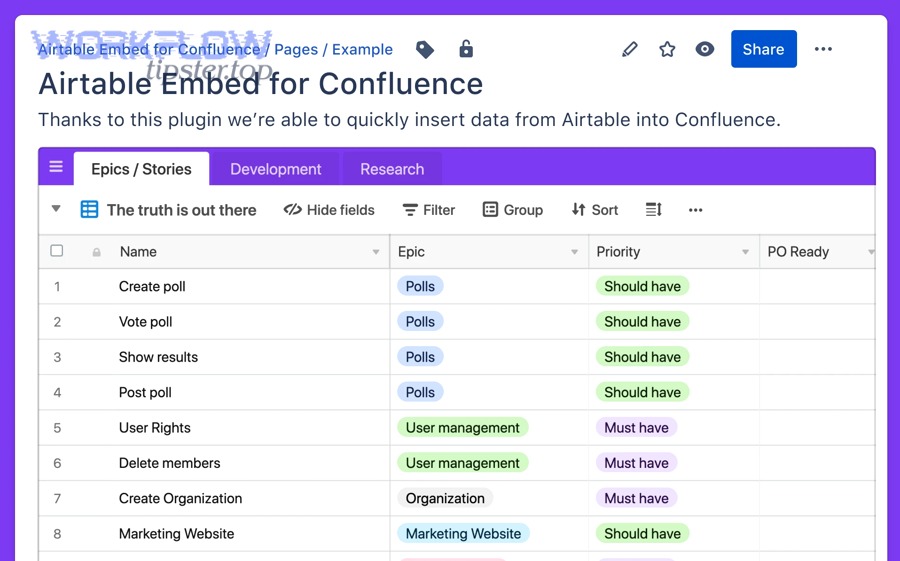Open page restrictions padlock icon
Image resolution: width=900 pixels, height=561 pixels.
point(466,49)
